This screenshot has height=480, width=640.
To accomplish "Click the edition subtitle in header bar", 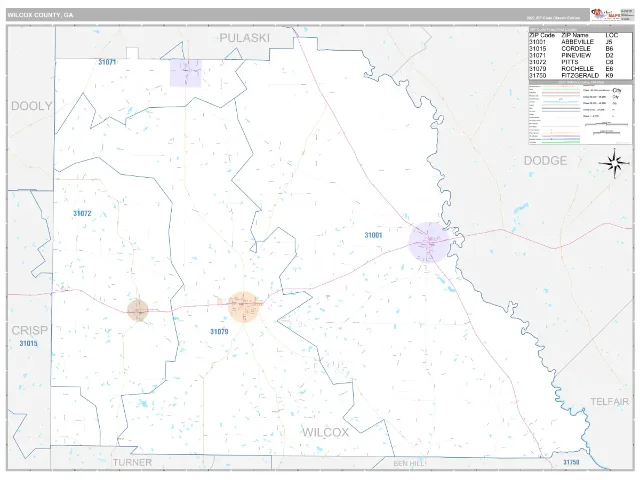I will point(553,18).
